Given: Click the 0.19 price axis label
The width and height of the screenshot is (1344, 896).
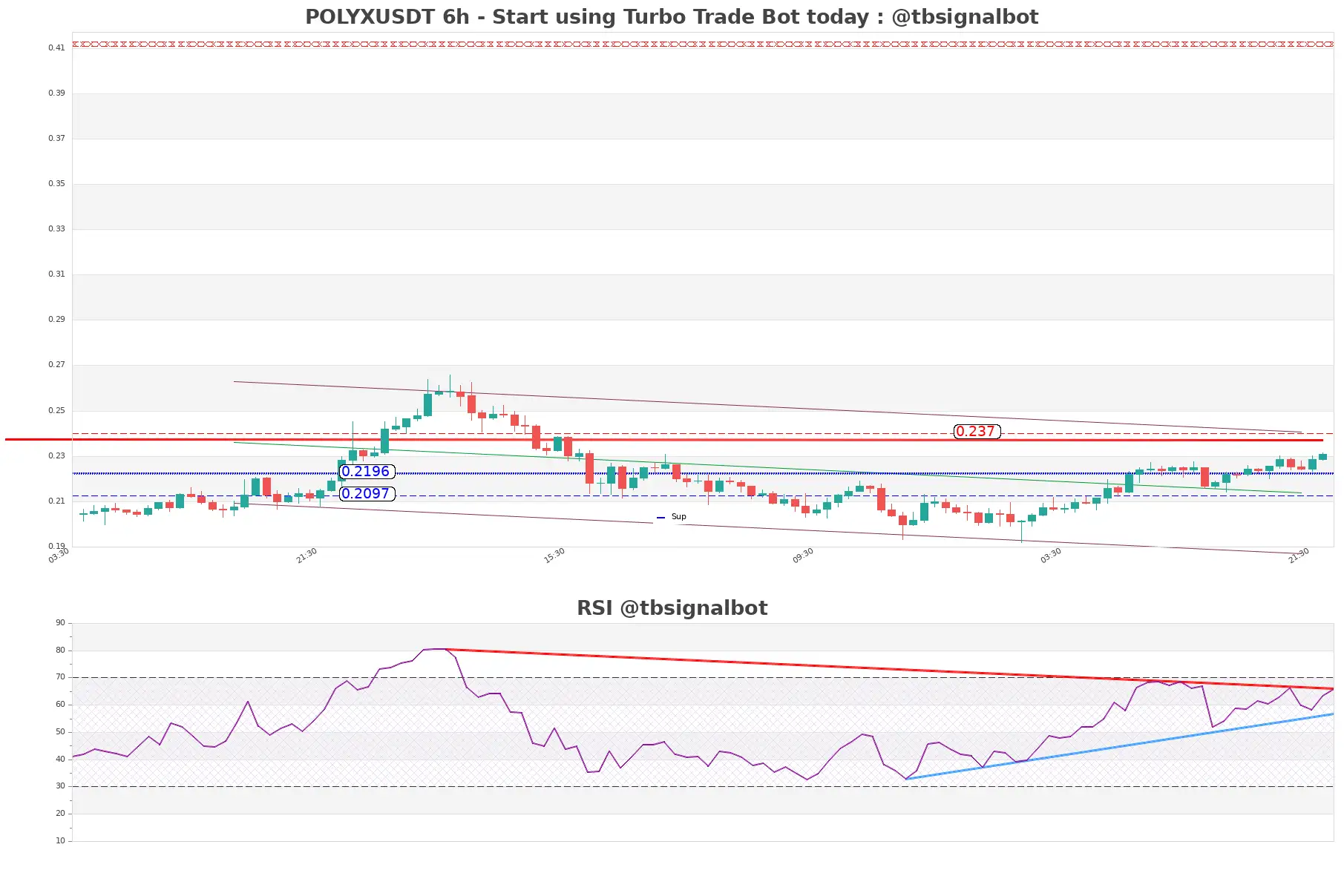Looking at the screenshot, I should 56,546.
